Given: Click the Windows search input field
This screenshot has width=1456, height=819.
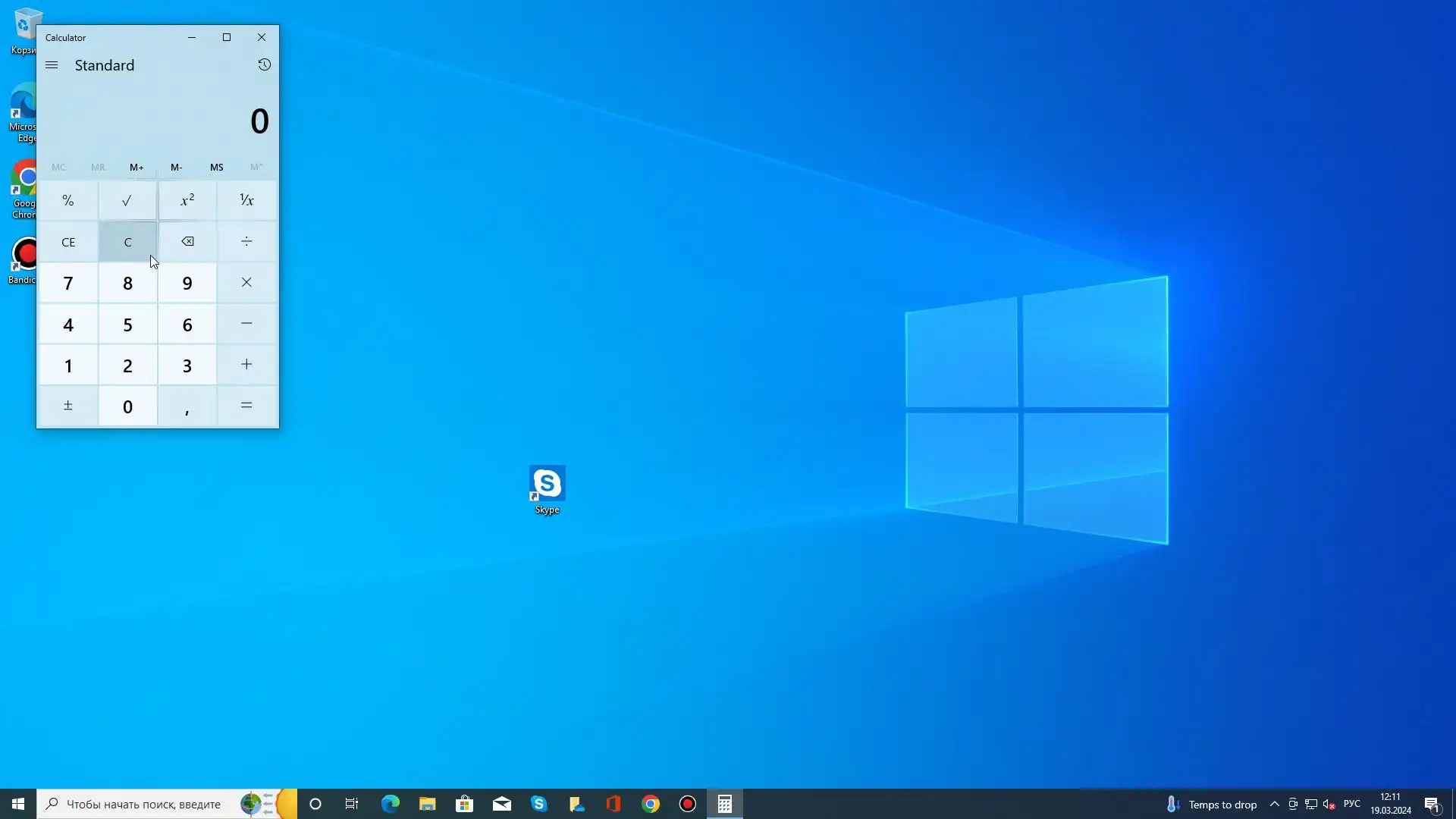Looking at the screenshot, I should [144, 804].
